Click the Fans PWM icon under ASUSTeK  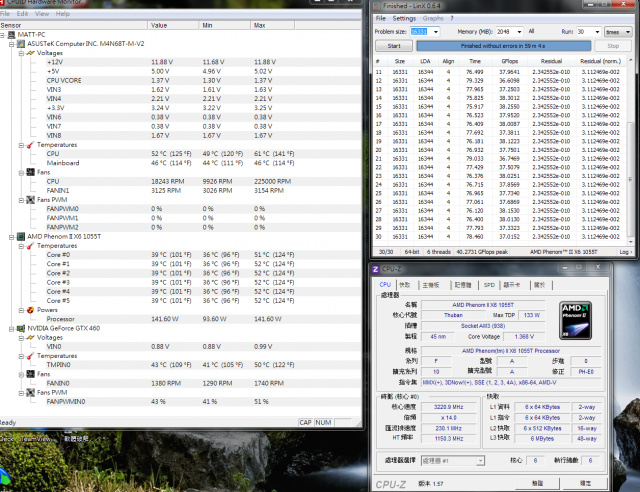[x=31, y=200]
